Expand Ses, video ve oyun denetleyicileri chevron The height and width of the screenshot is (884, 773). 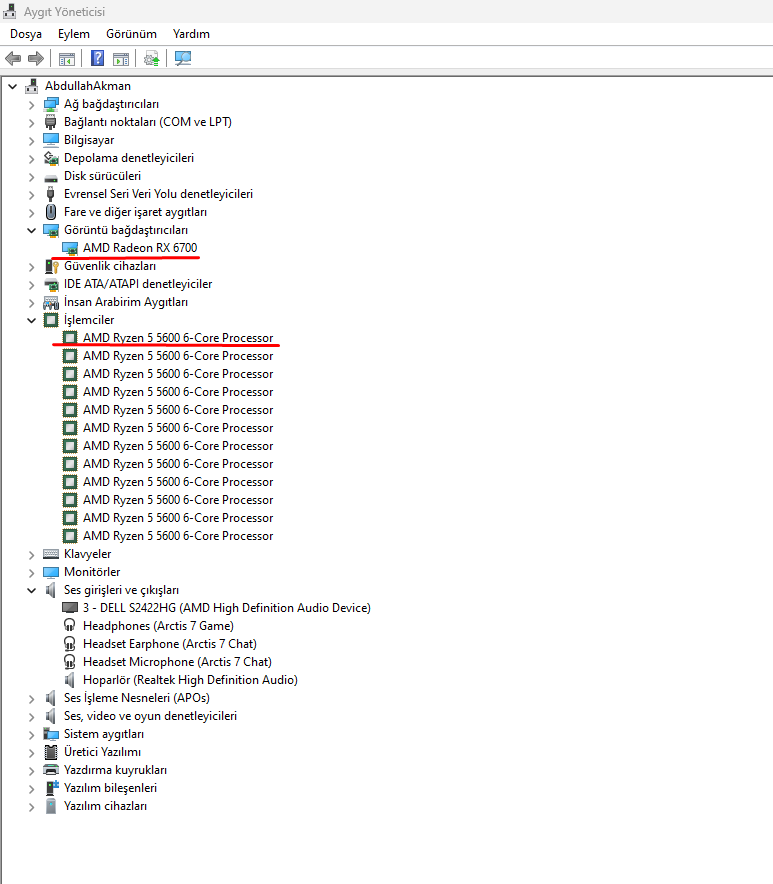coord(32,717)
